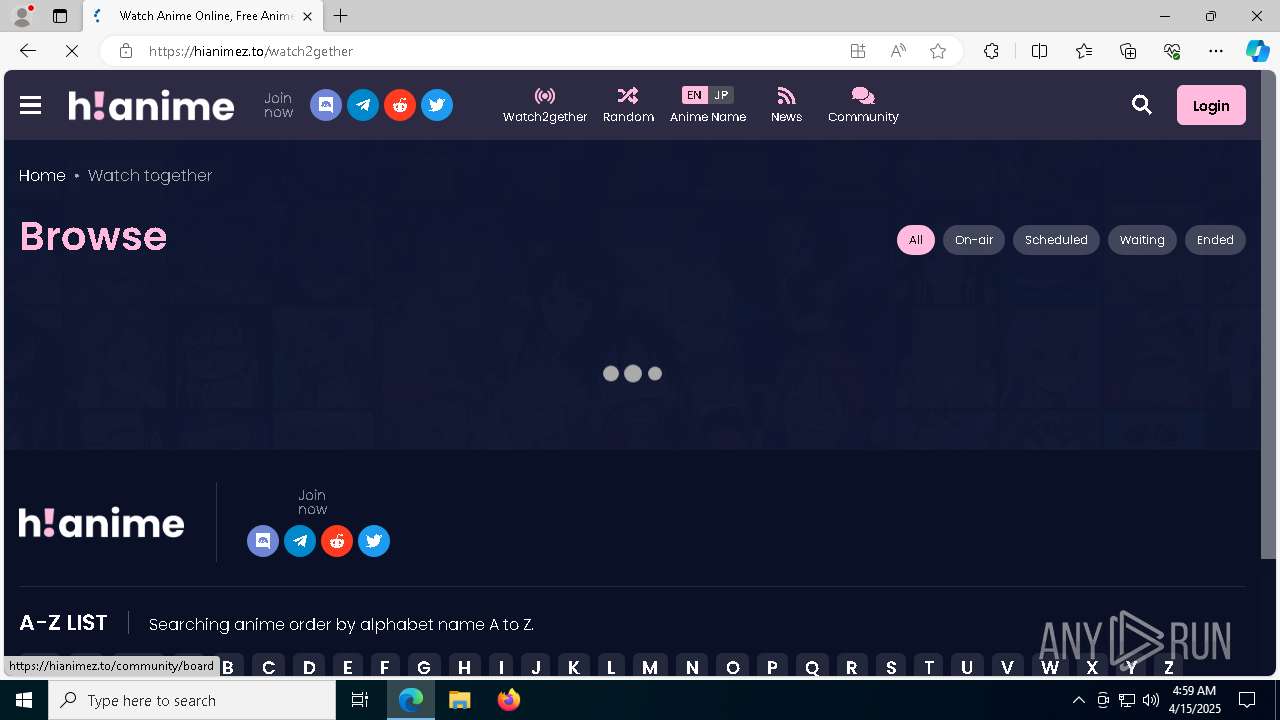This screenshot has height=720, width=1280.
Task: Open Discord link in header
Action: (326, 105)
